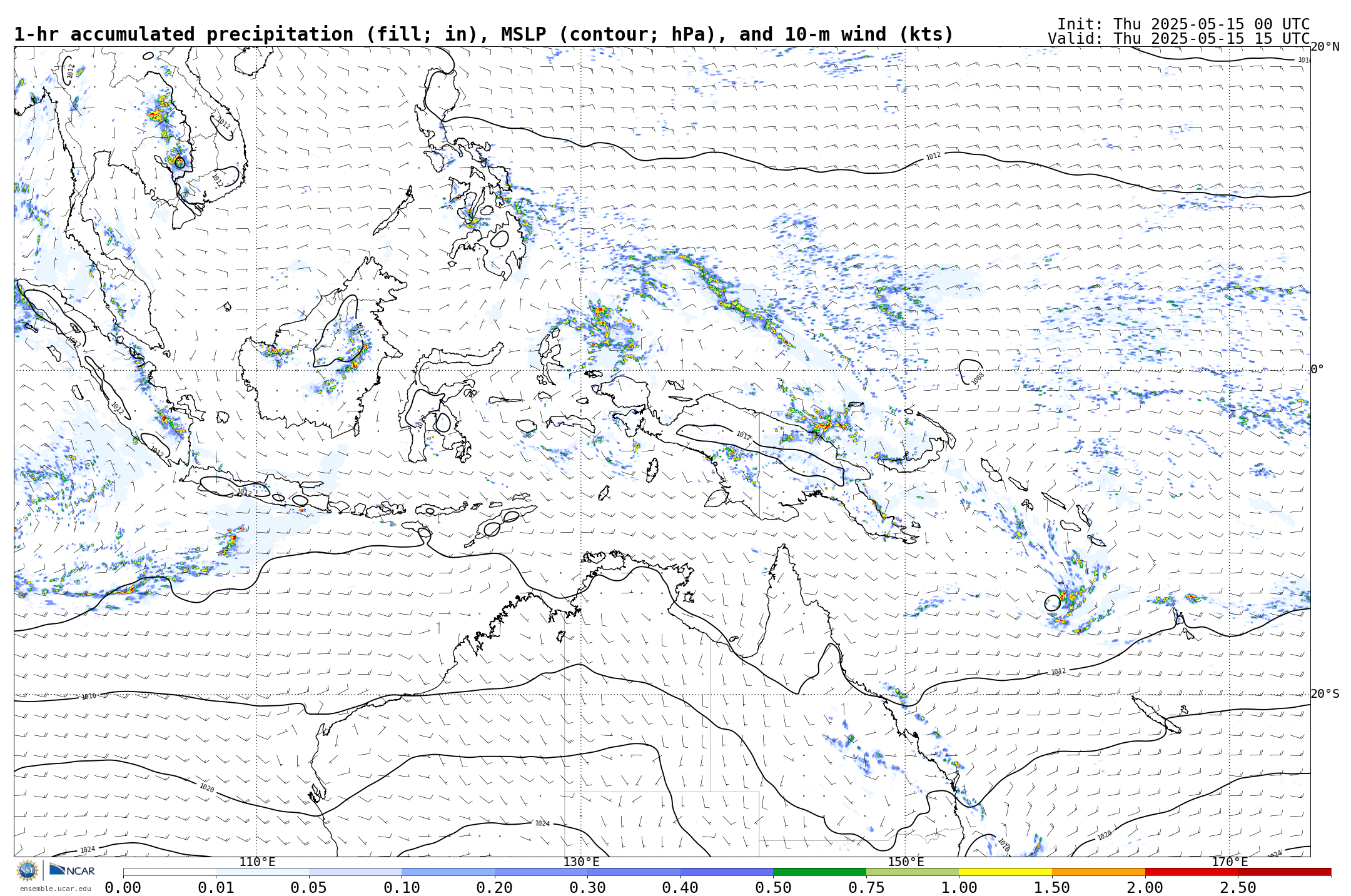
Task: Click the 0.75 colorbar label
Action: click(866, 888)
